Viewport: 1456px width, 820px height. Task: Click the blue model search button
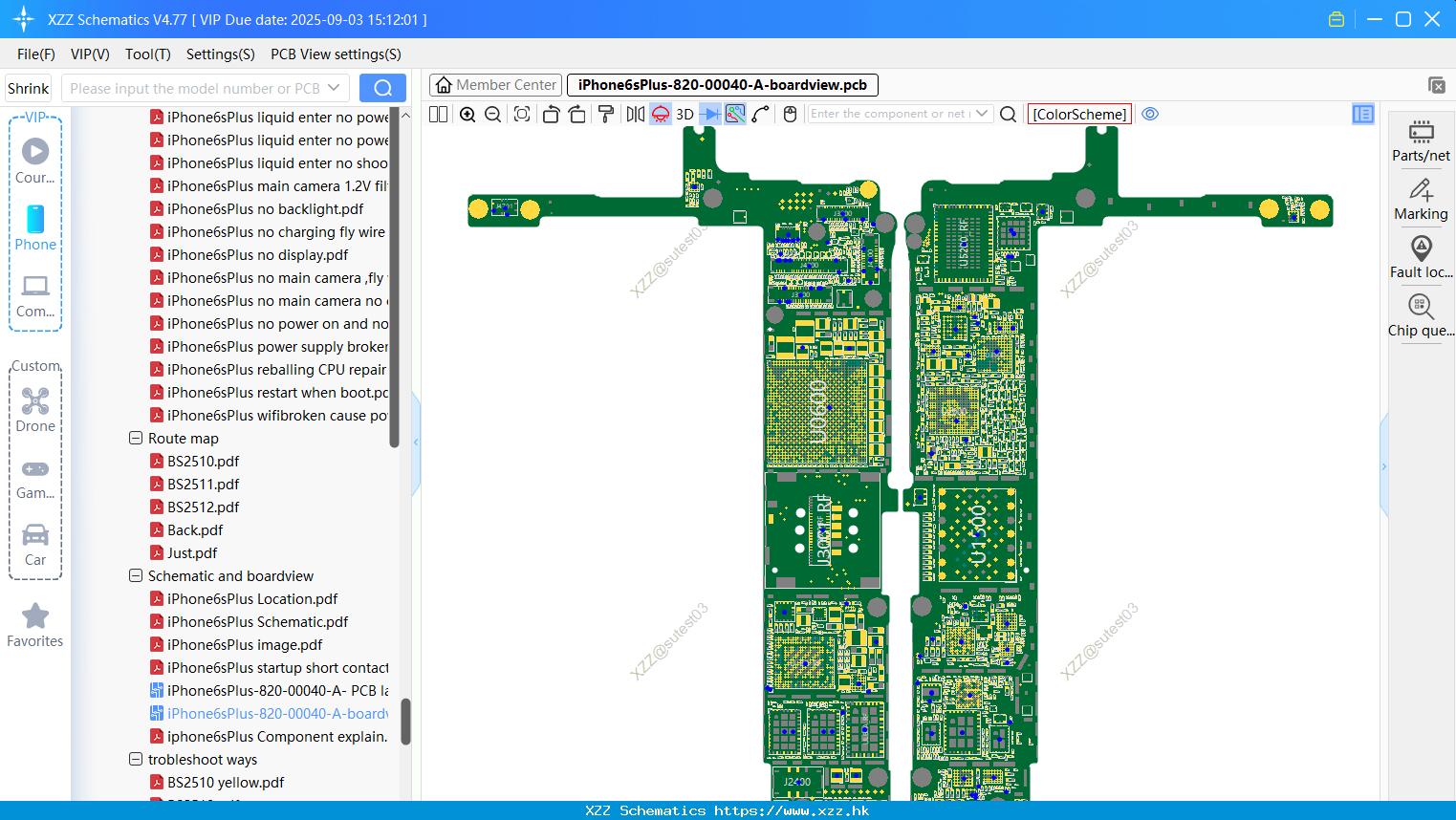pos(382,88)
